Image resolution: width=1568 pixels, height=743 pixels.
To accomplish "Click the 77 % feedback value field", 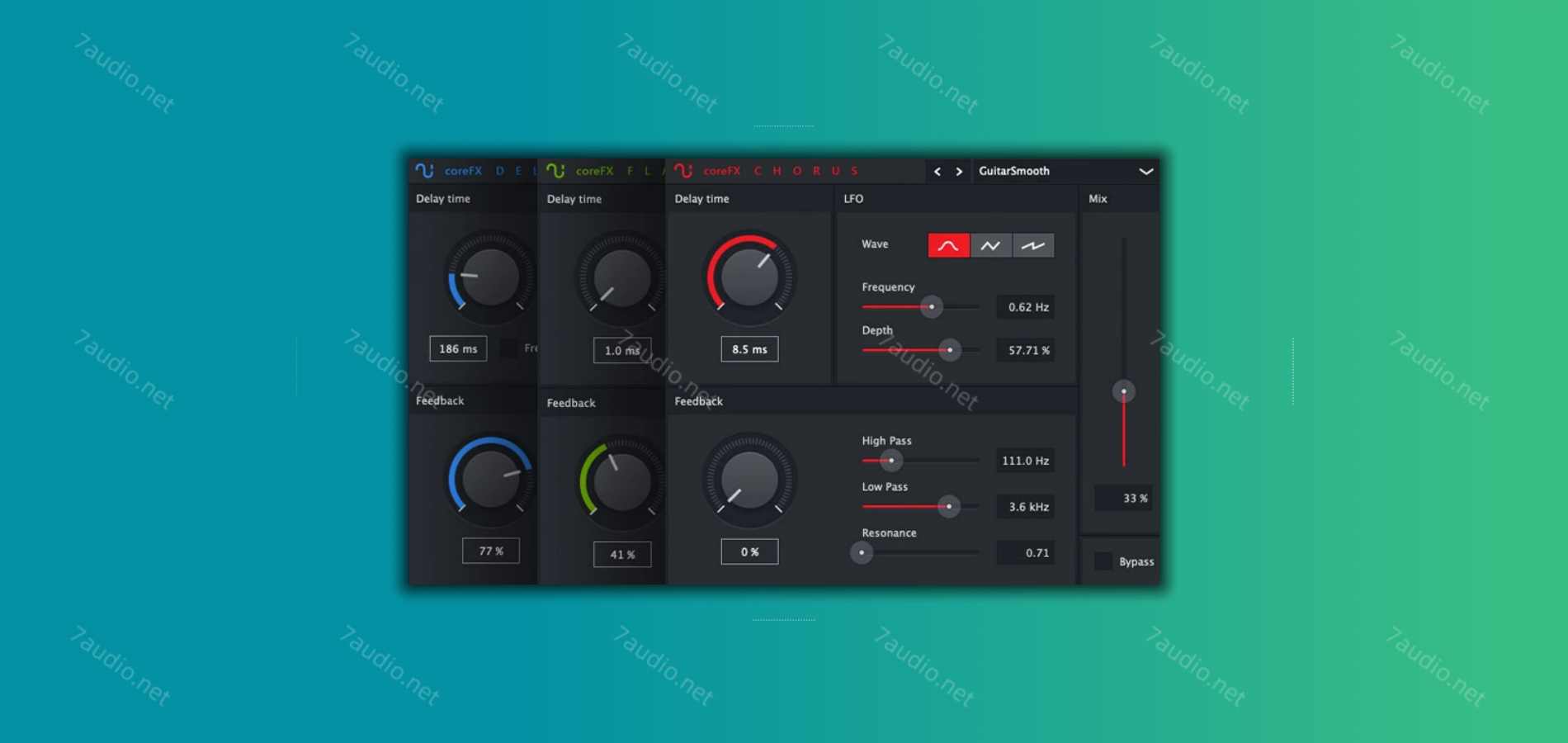I will point(491,551).
